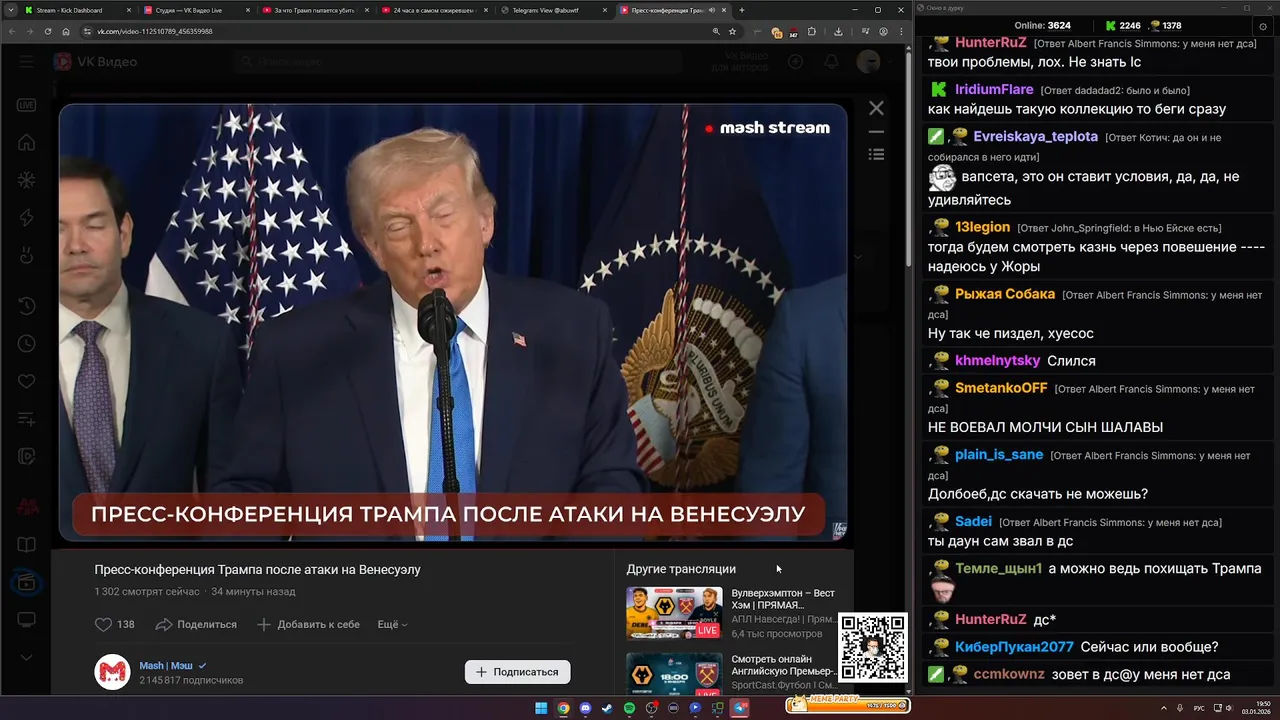Click username 13legion in chat

click(982, 227)
